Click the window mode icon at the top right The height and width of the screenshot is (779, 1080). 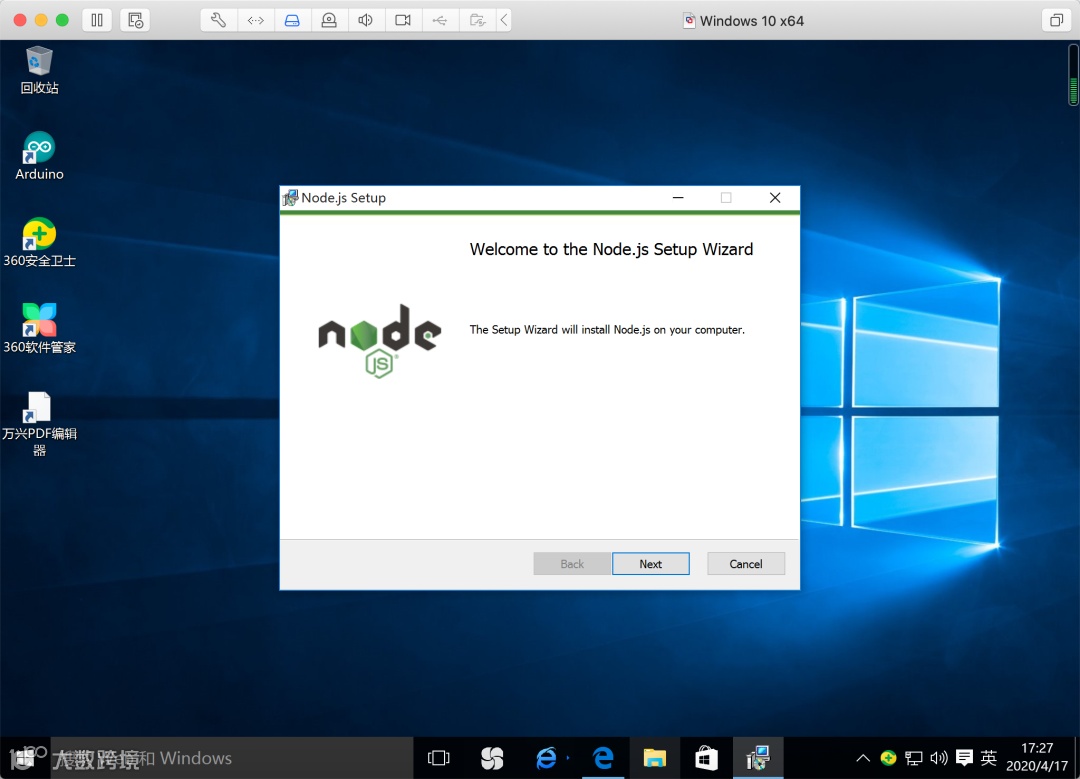click(1056, 20)
